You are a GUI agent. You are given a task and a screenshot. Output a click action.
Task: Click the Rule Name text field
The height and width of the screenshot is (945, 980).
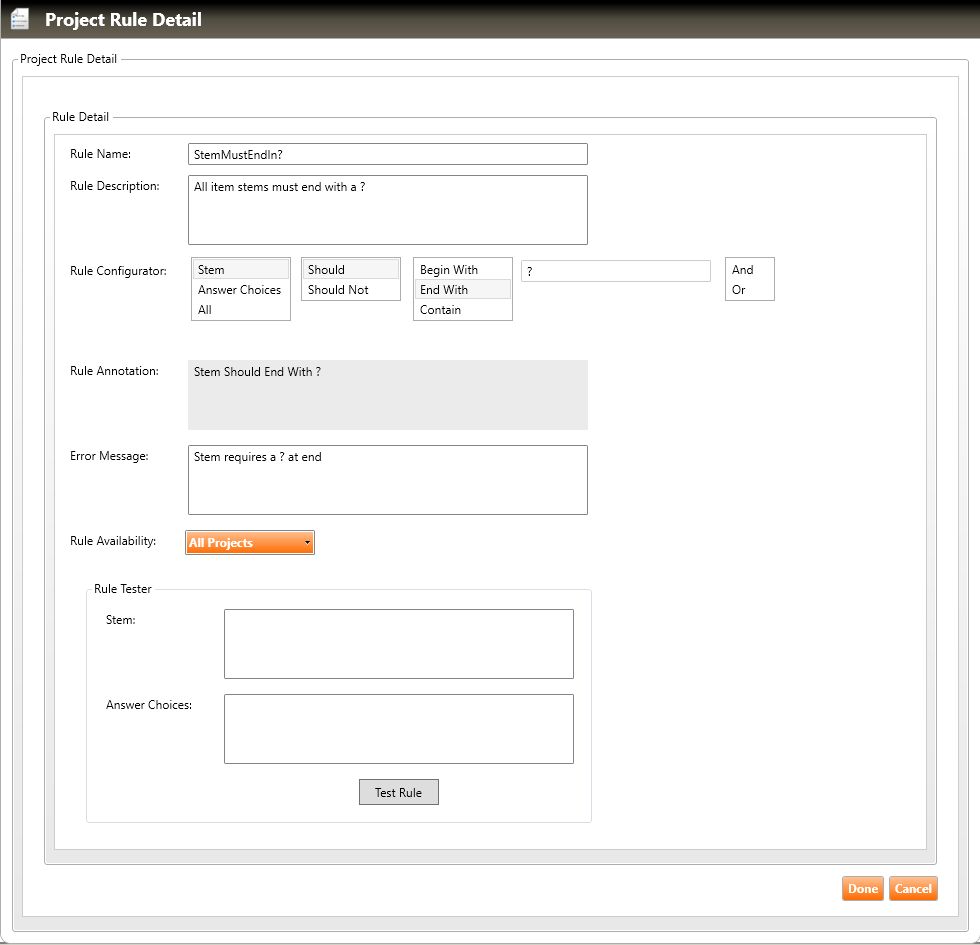387,154
